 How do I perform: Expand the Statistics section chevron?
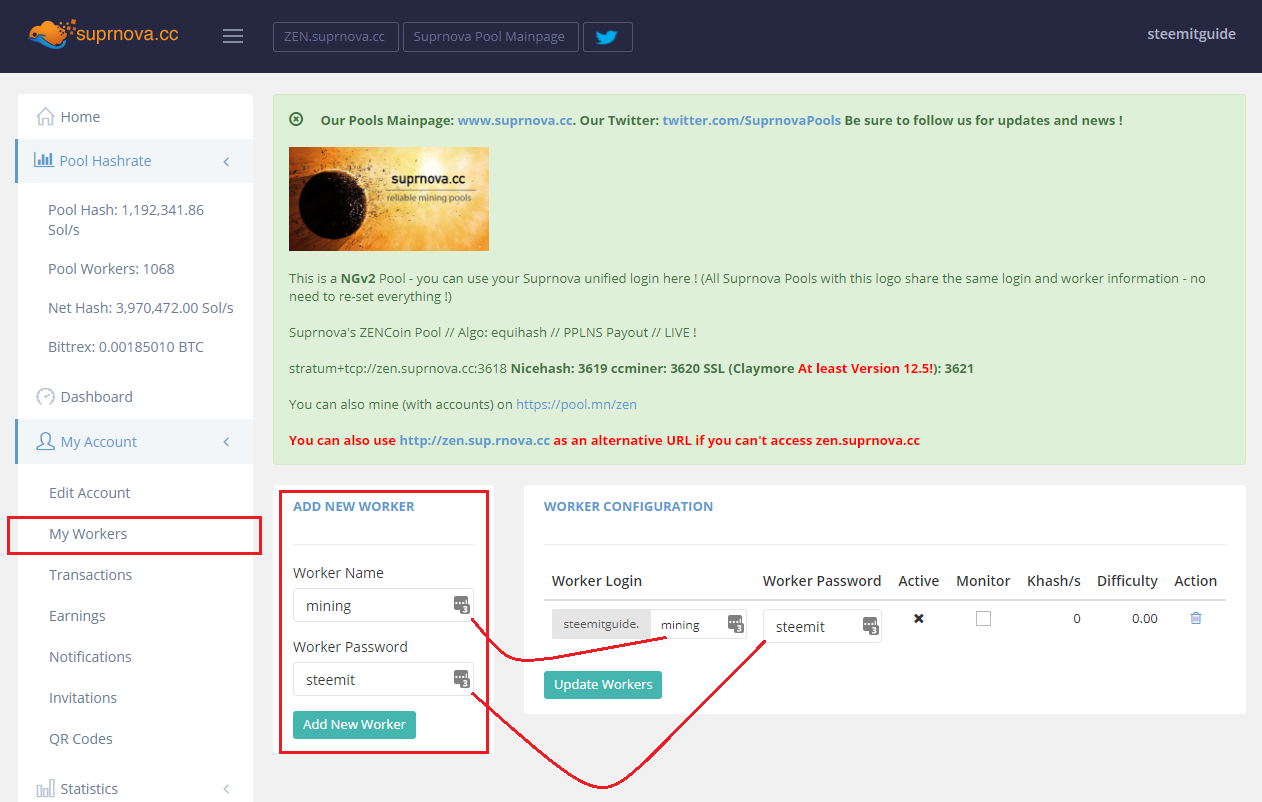(x=226, y=789)
